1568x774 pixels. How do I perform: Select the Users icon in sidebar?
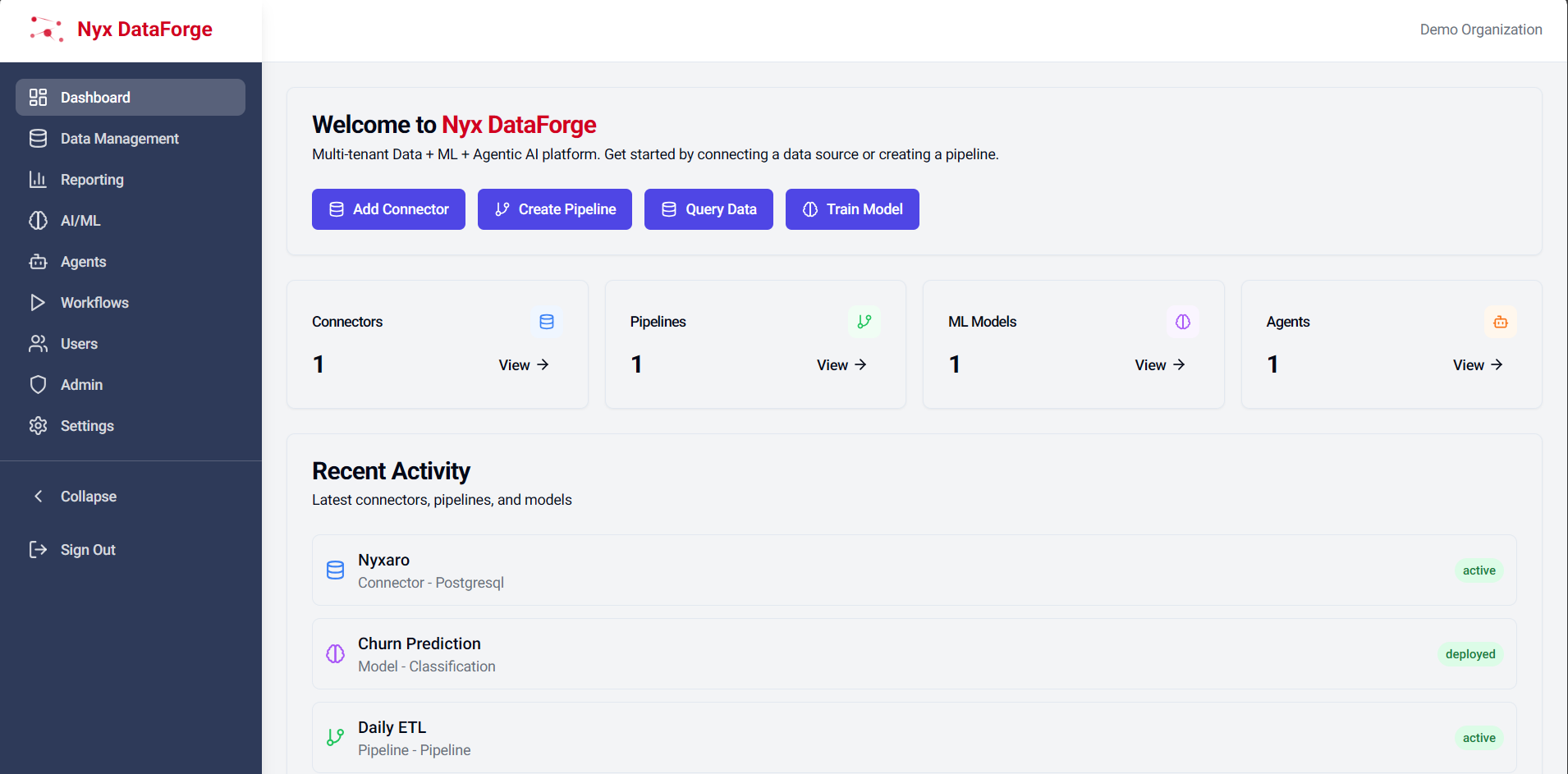coord(39,343)
